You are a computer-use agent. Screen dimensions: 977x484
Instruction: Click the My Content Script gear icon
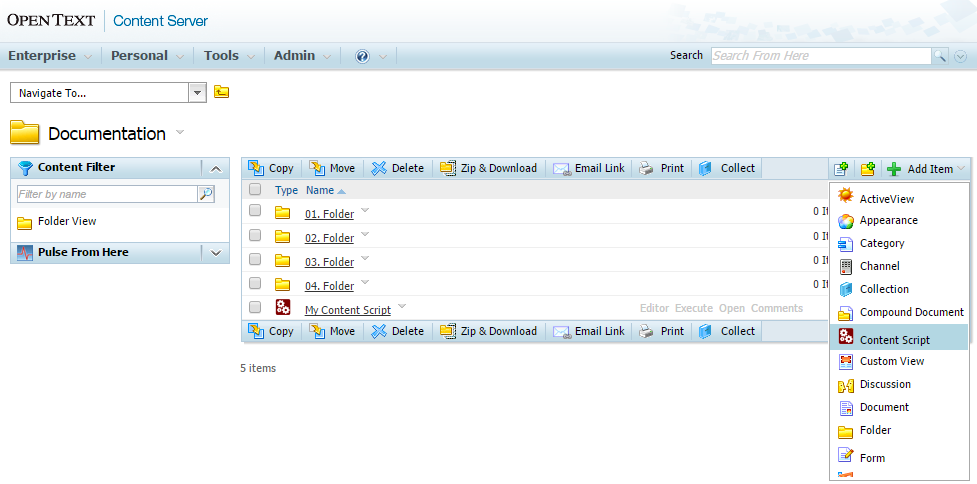[x=283, y=307]
